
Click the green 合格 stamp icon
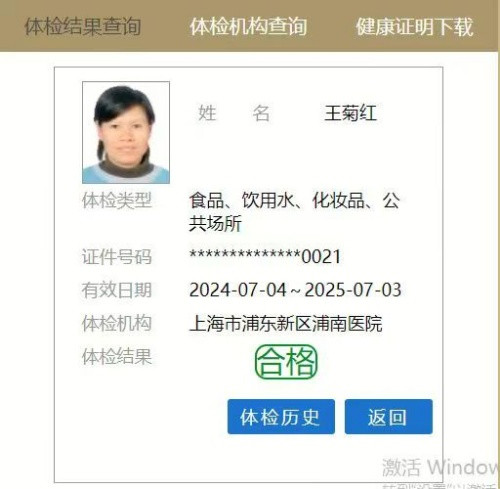(286, 362)
